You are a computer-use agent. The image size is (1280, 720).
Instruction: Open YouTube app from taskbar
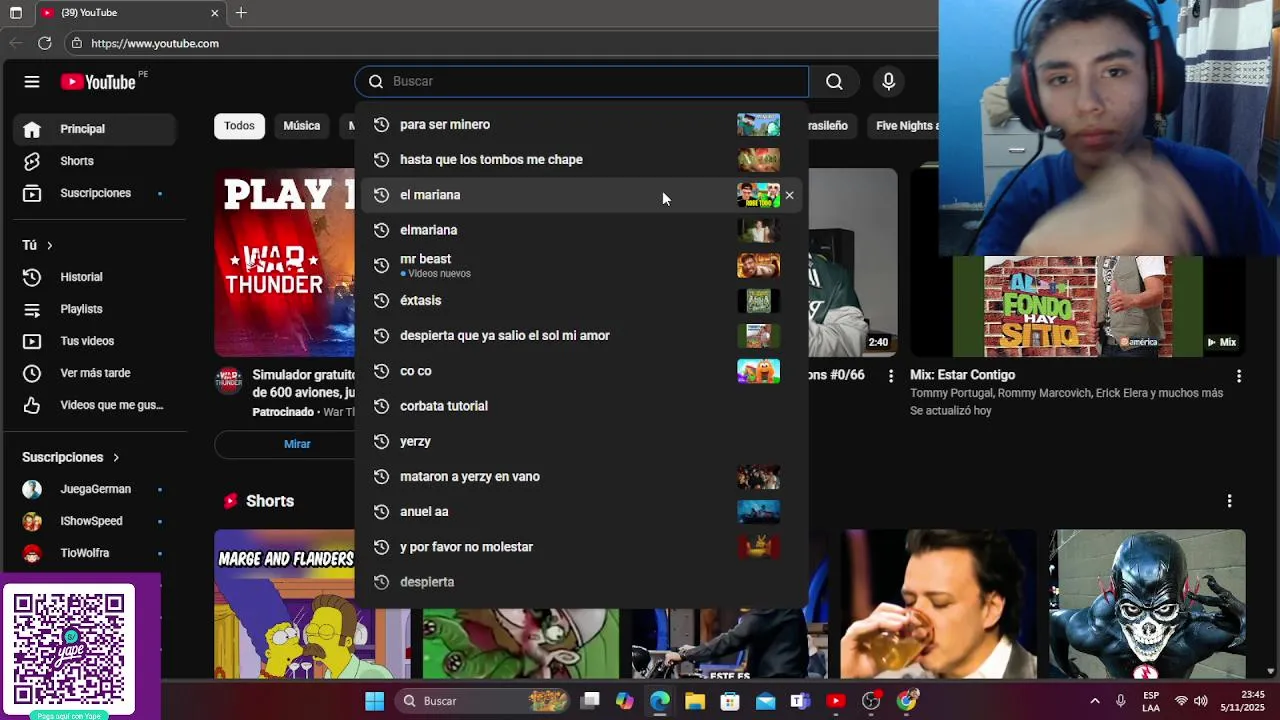(x=836, y=701)
